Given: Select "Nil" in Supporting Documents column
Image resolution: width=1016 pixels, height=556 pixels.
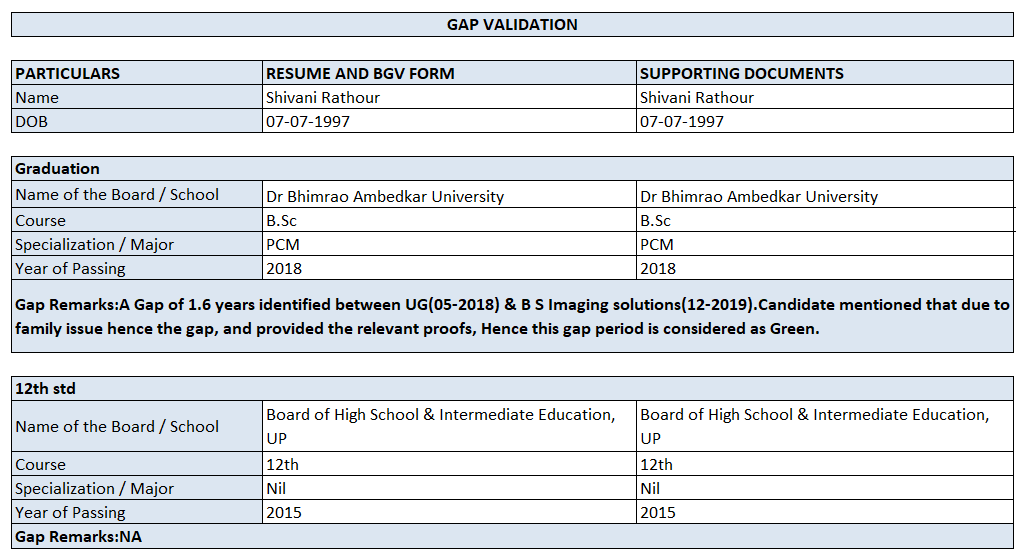Looking at the screenshot, I should click(825, 488).
